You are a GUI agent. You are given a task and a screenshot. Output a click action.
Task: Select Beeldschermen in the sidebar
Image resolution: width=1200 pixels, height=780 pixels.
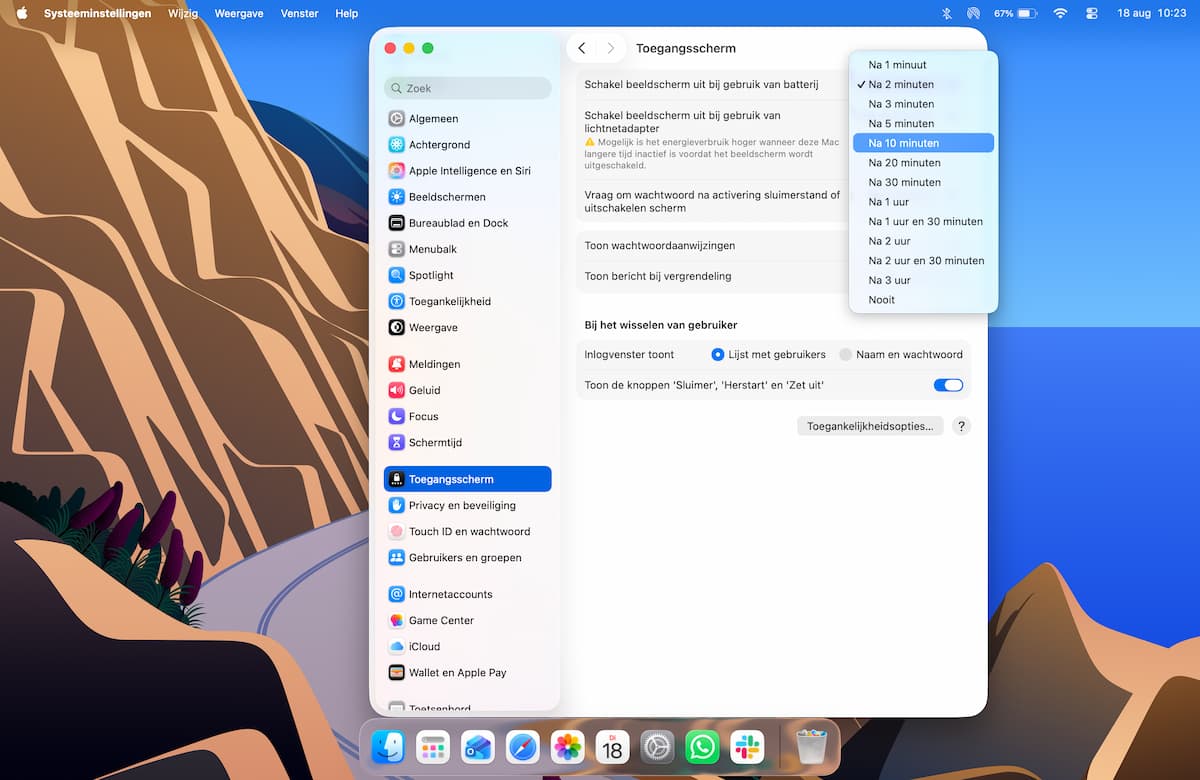pyautogui.click(x=467, y=197)
